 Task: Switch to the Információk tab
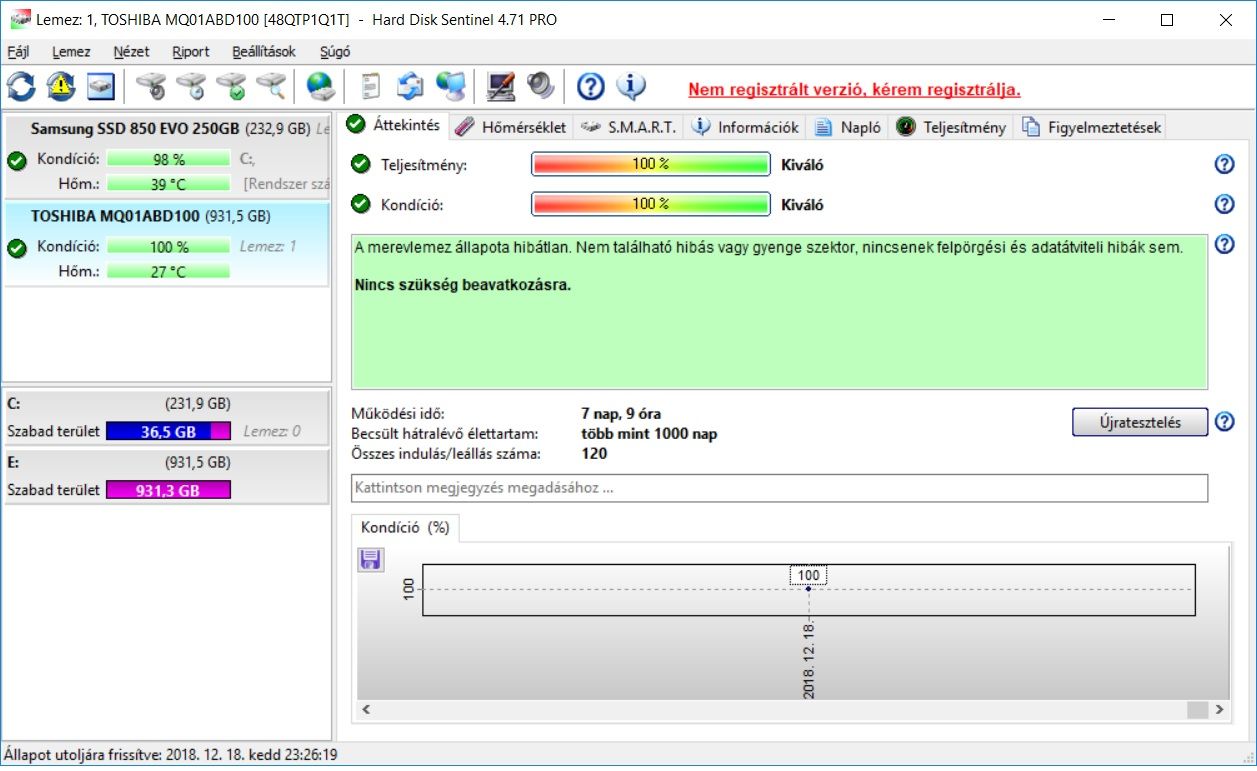point(746,127)
